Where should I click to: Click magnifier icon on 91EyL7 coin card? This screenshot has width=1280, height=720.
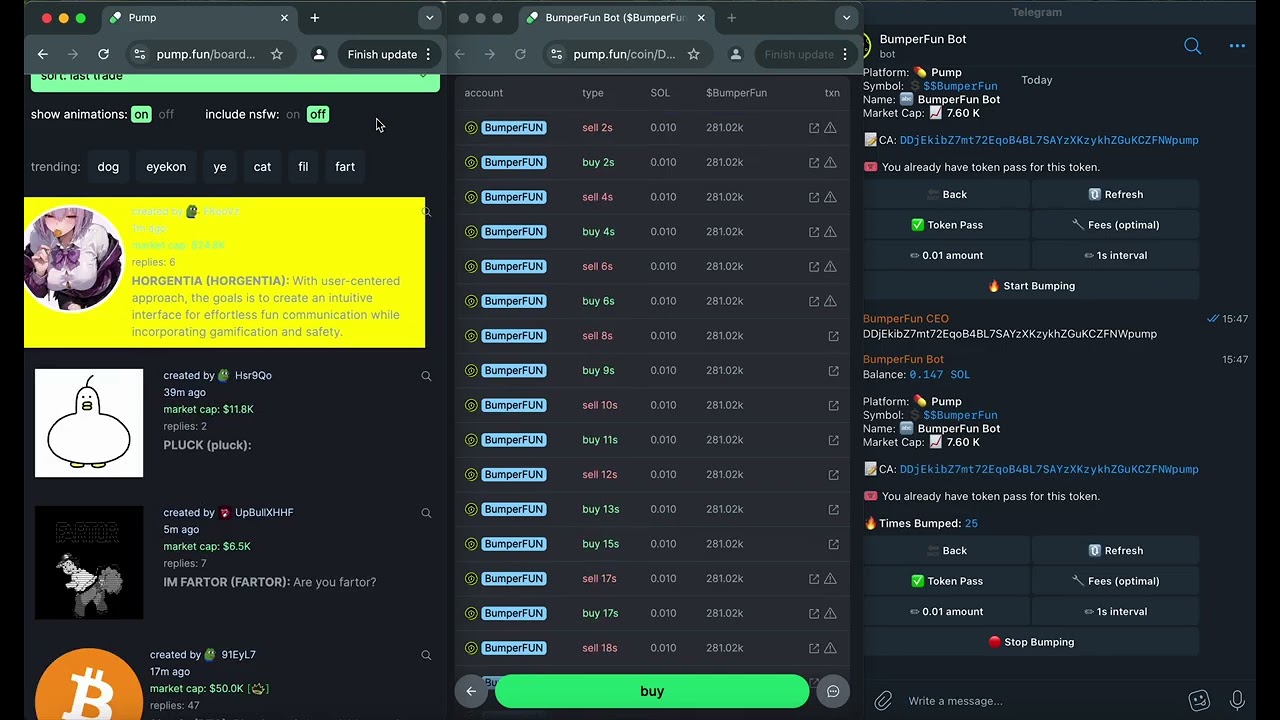tap(426, 655)
